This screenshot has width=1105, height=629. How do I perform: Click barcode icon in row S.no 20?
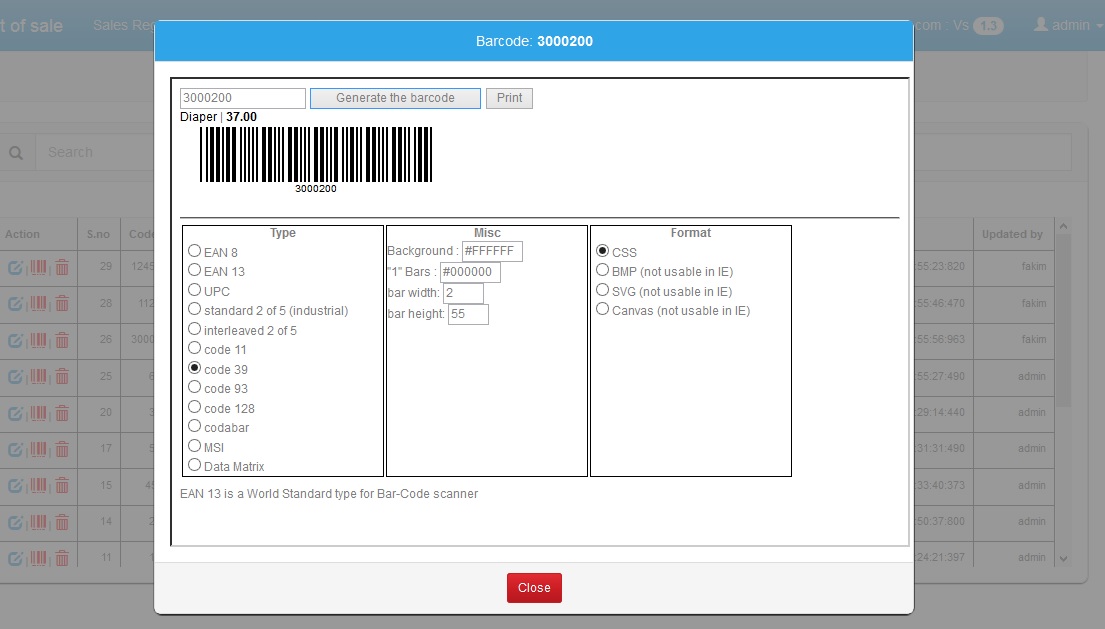click(39, 413)
